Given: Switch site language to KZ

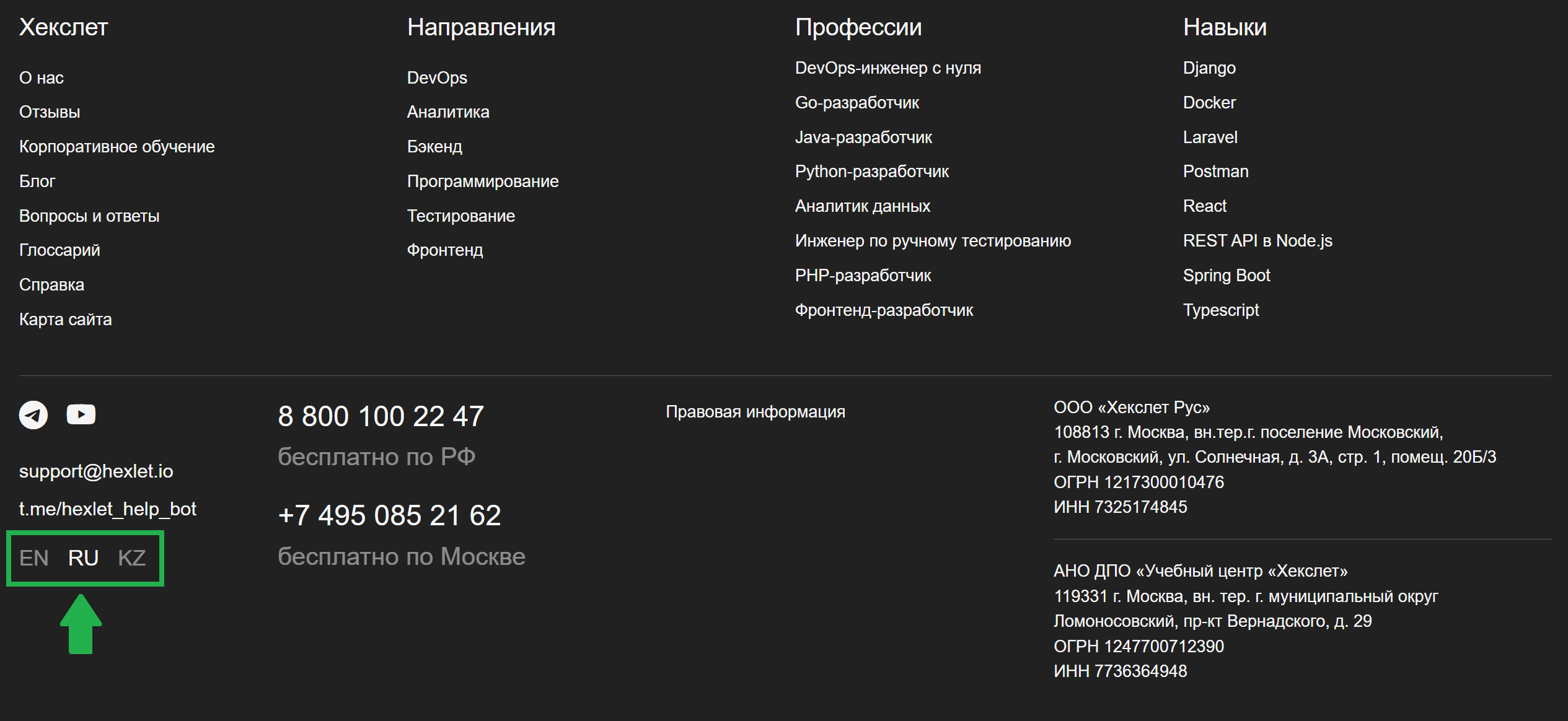Looking at the screenshot, I should point(131,558).
